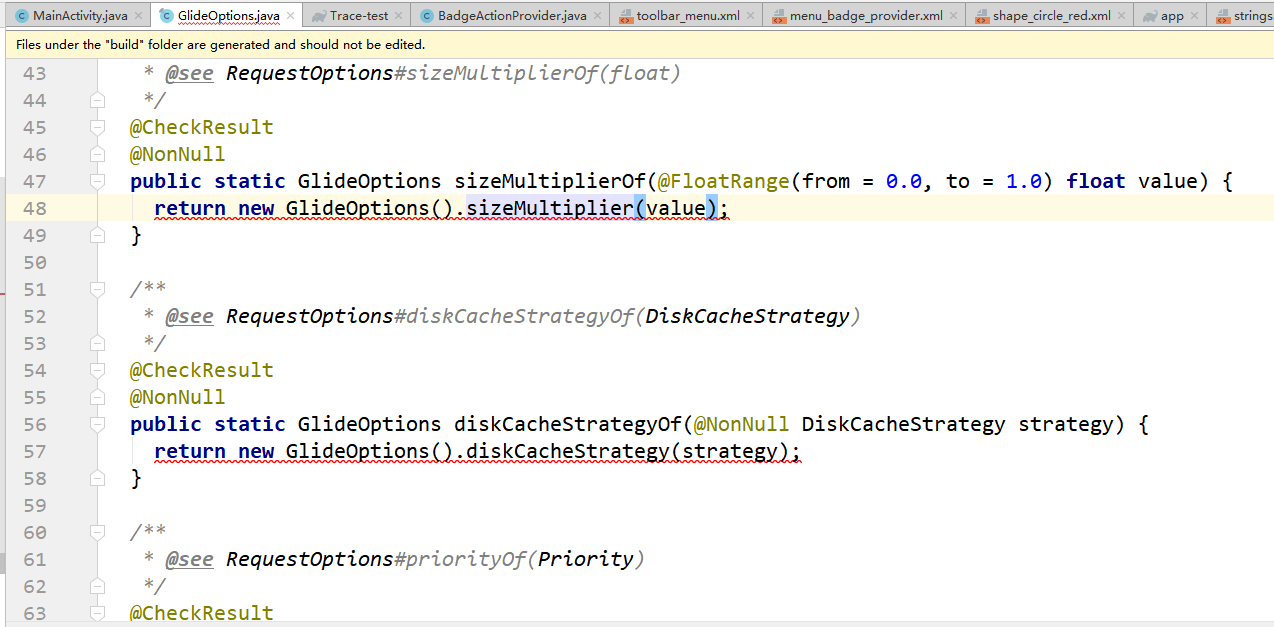This screenshot has width=1274, height=627.
Task: Close the MainActivity.java tab
Action: (140, 16)
